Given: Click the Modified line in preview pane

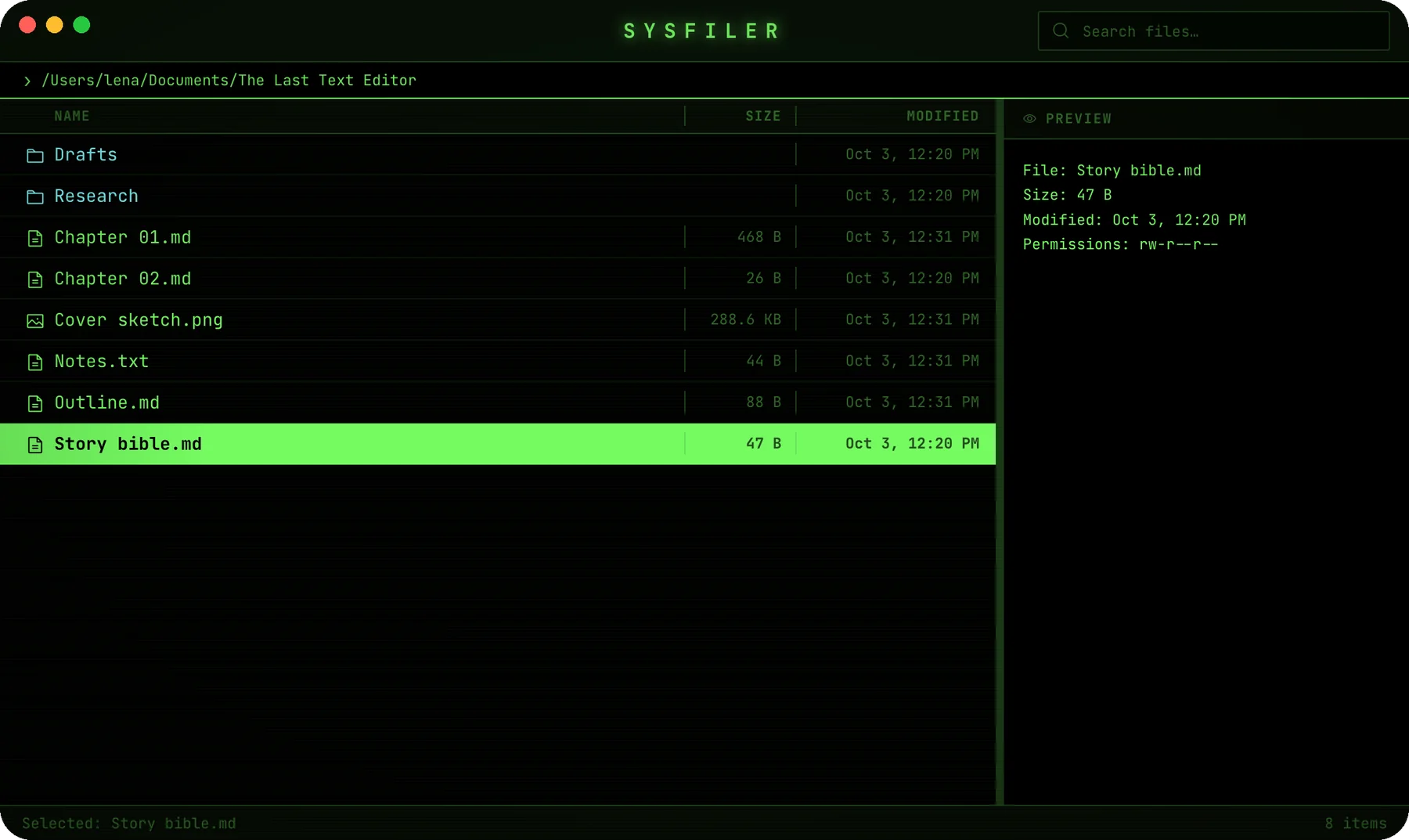Looking at the screenshot, I should (x=1134, y=220).
